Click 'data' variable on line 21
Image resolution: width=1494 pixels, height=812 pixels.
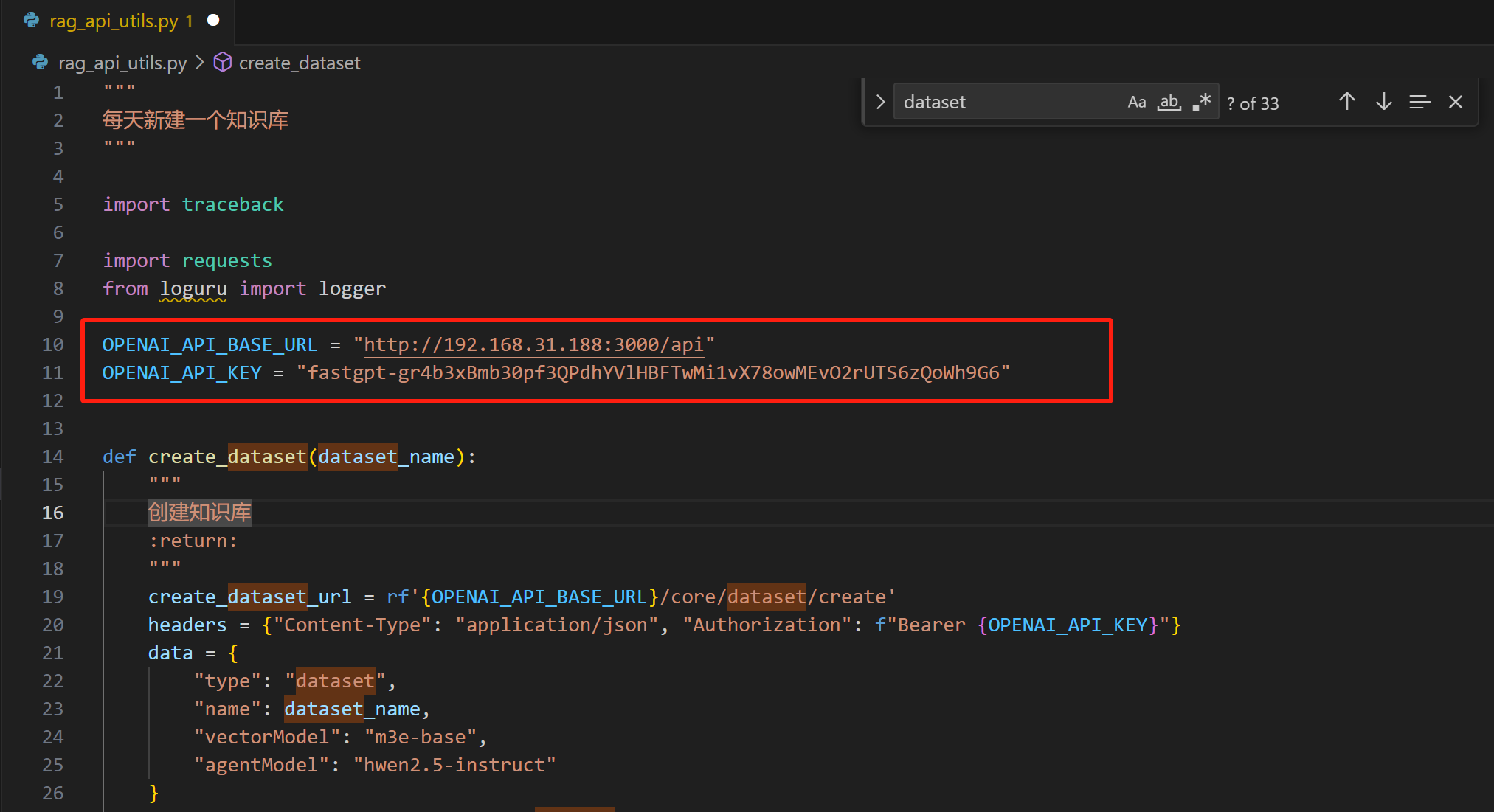[x=170, y=653]
